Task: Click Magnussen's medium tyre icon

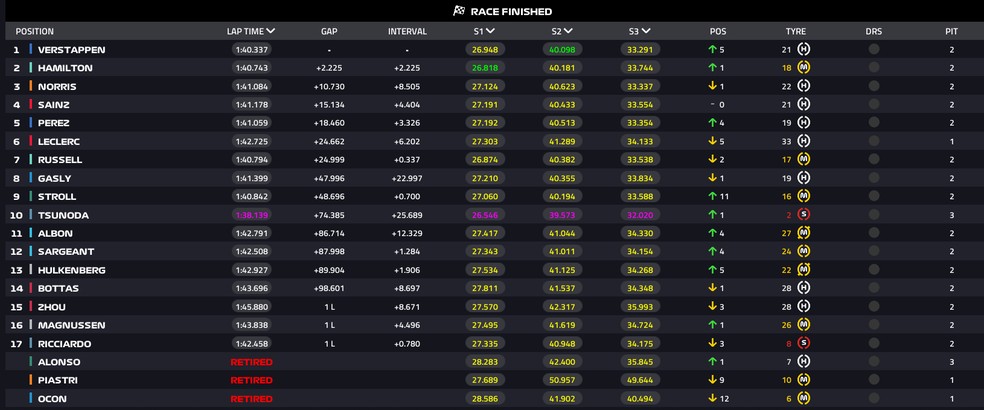Action: [803, 325]
